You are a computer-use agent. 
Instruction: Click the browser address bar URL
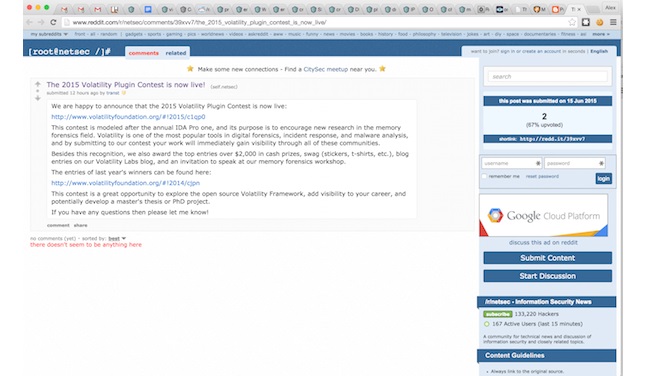199,22
